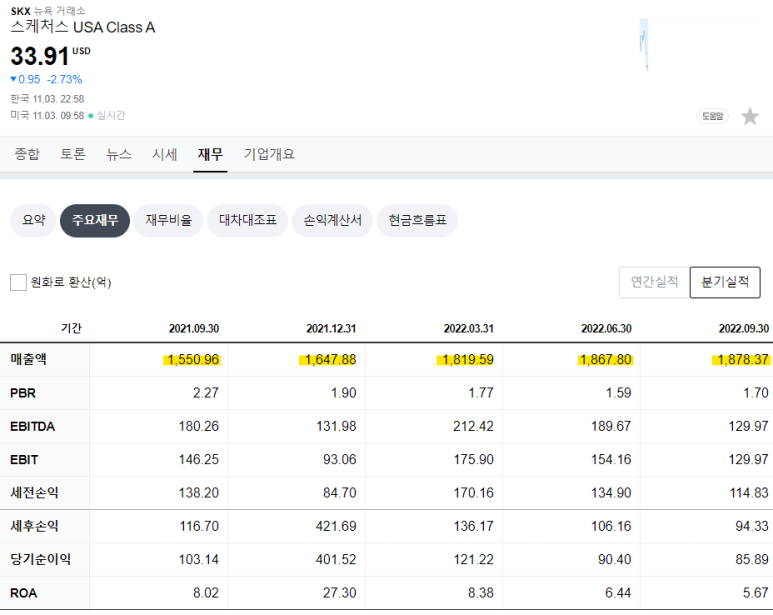Click the PBR row label
This screenshot has height=615, width=773.
23,393
